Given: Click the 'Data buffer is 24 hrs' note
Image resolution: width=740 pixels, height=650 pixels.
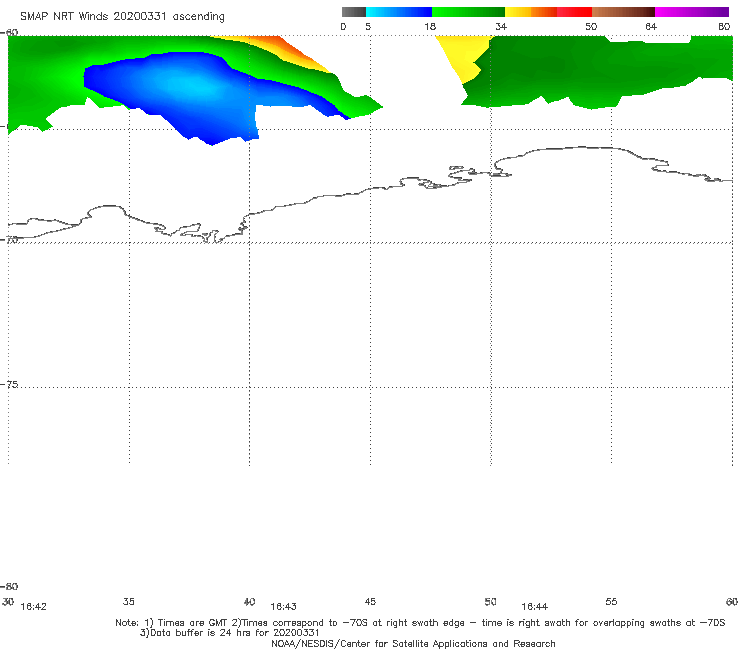Looking at the screenshot, I should pos(229,633).
